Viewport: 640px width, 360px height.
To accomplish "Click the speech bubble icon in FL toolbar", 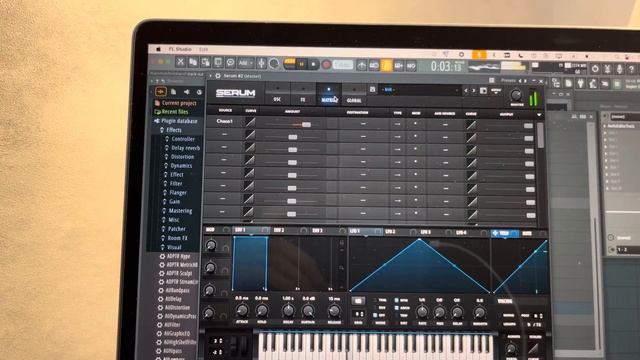I will tap(230, 62).
